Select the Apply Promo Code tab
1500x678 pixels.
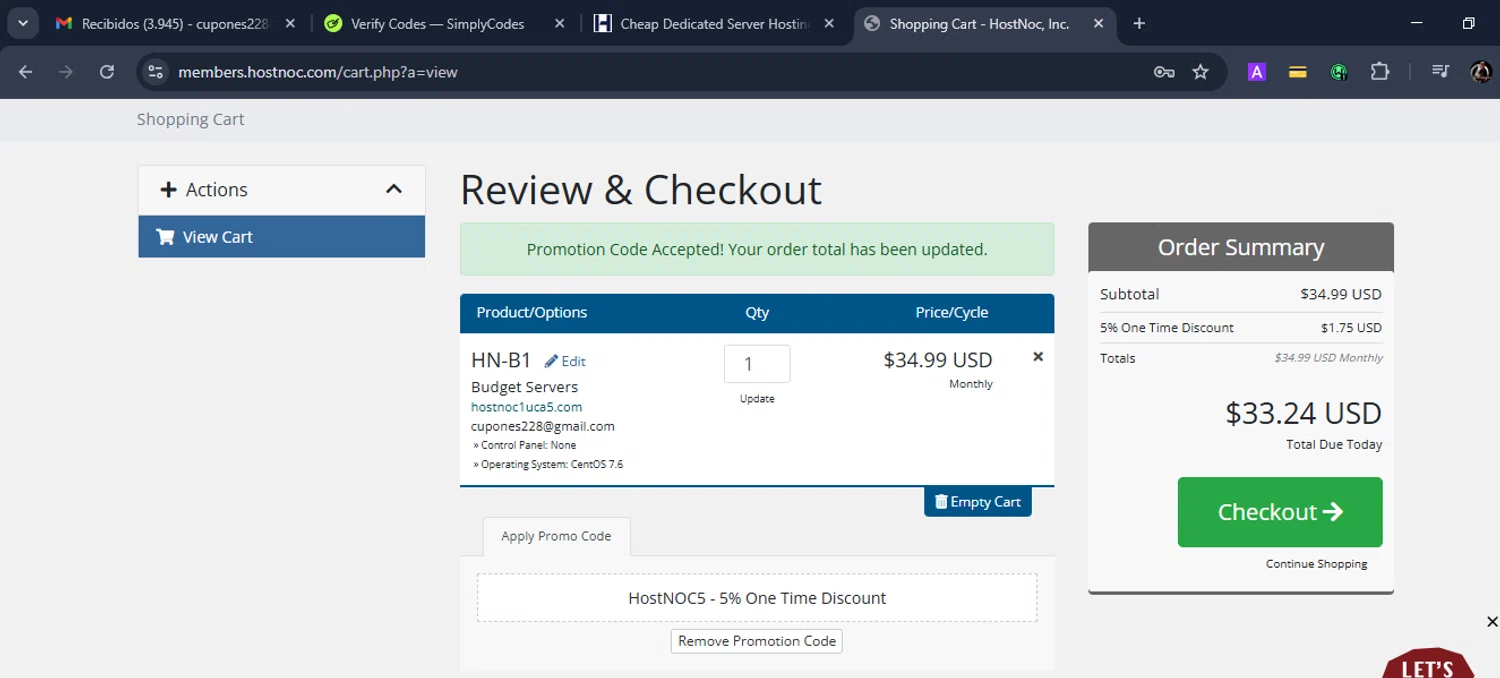(x=556, y=536)
